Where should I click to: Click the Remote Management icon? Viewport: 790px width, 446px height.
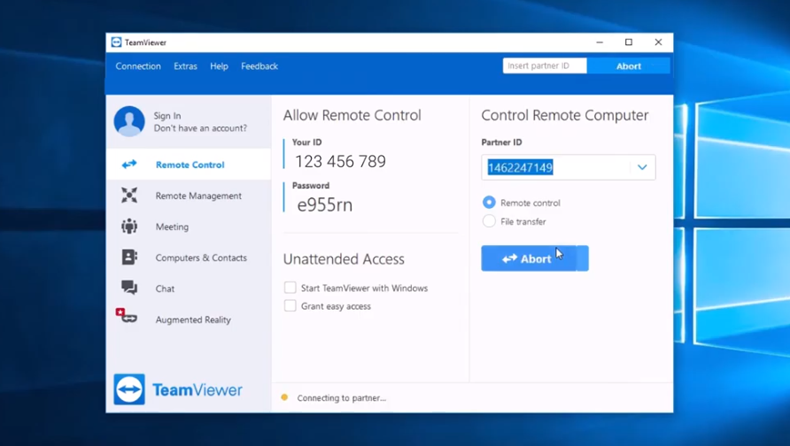click(x=129, y=195)
